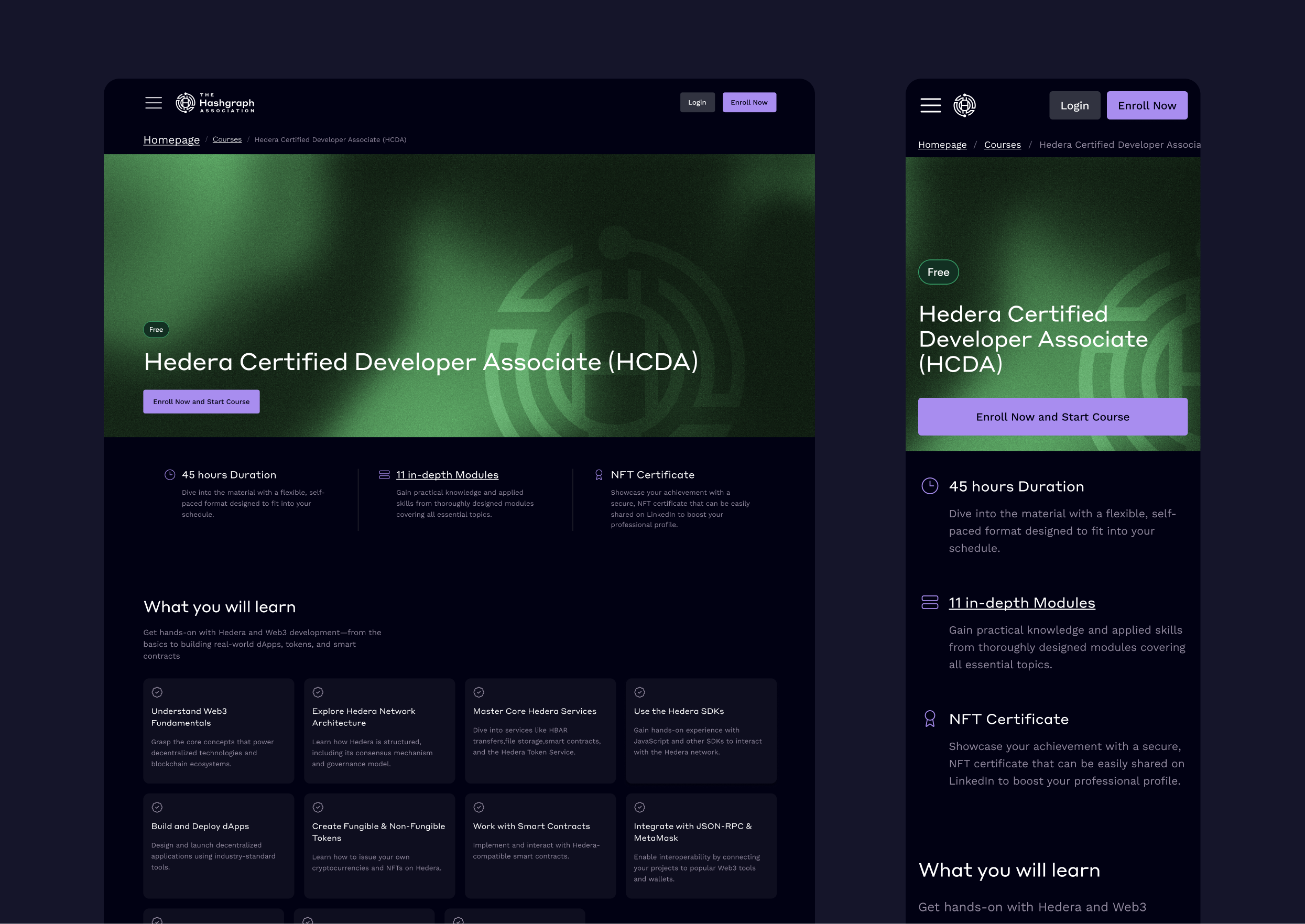
Task: Click text 'Learn how to issue your own'
Action: pyautogui.click(x=361, y=857)
